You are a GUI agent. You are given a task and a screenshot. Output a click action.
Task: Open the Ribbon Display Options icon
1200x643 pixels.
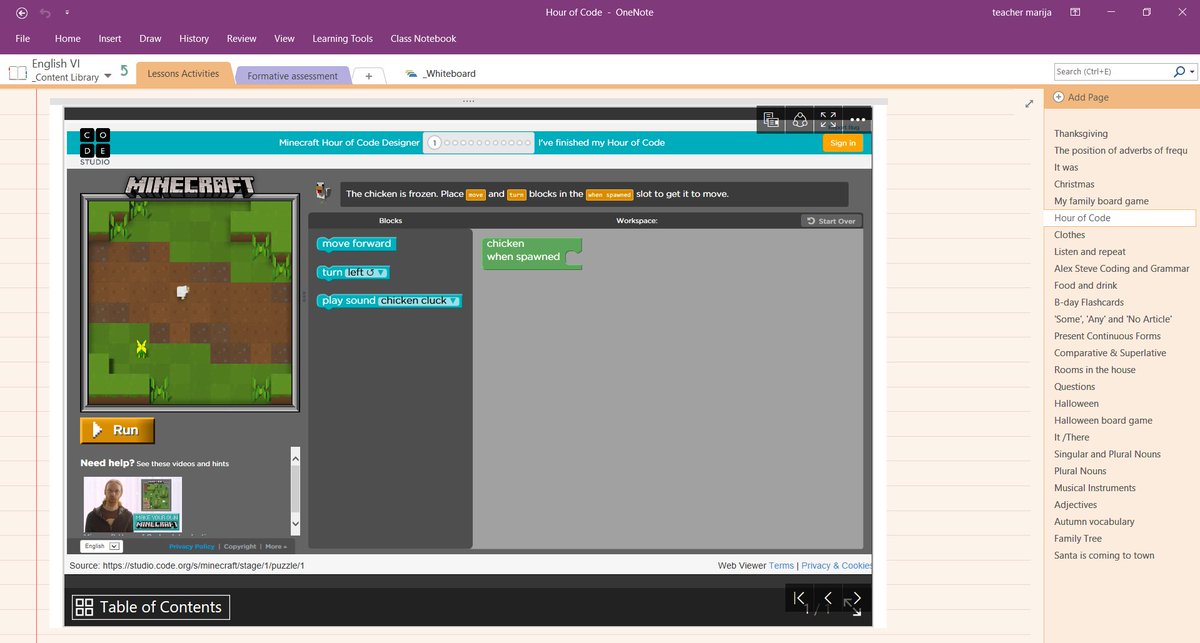click(1075, 12)
